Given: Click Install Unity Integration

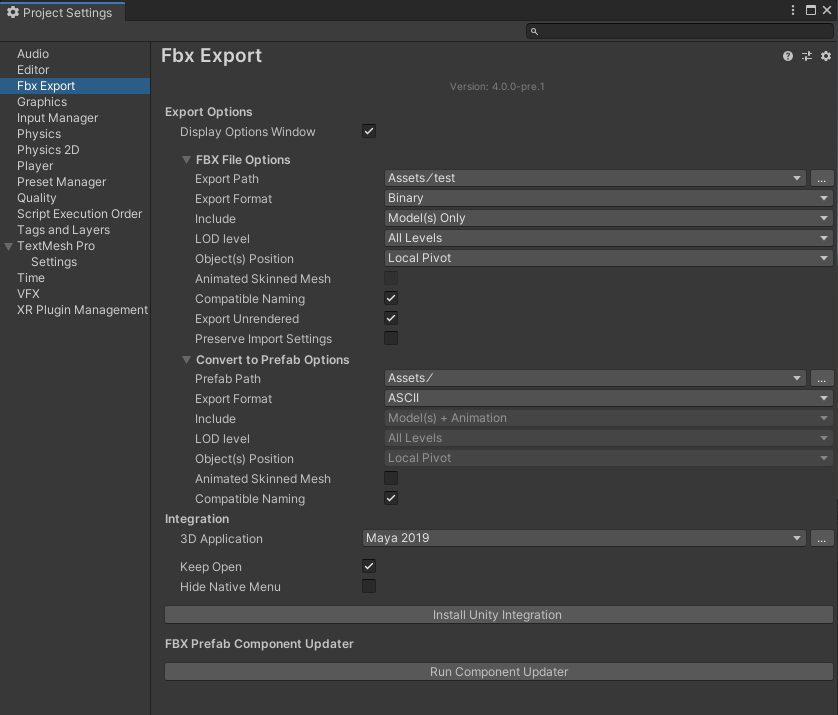Looking at the screenshot, I should 497,615.
